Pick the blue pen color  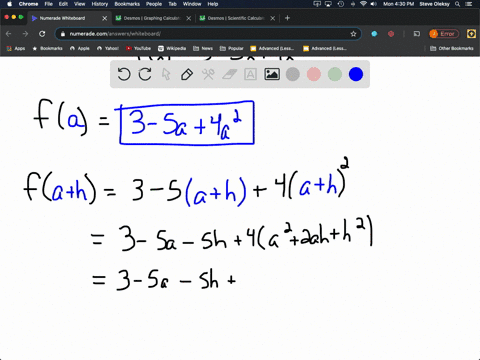(356, 74)
